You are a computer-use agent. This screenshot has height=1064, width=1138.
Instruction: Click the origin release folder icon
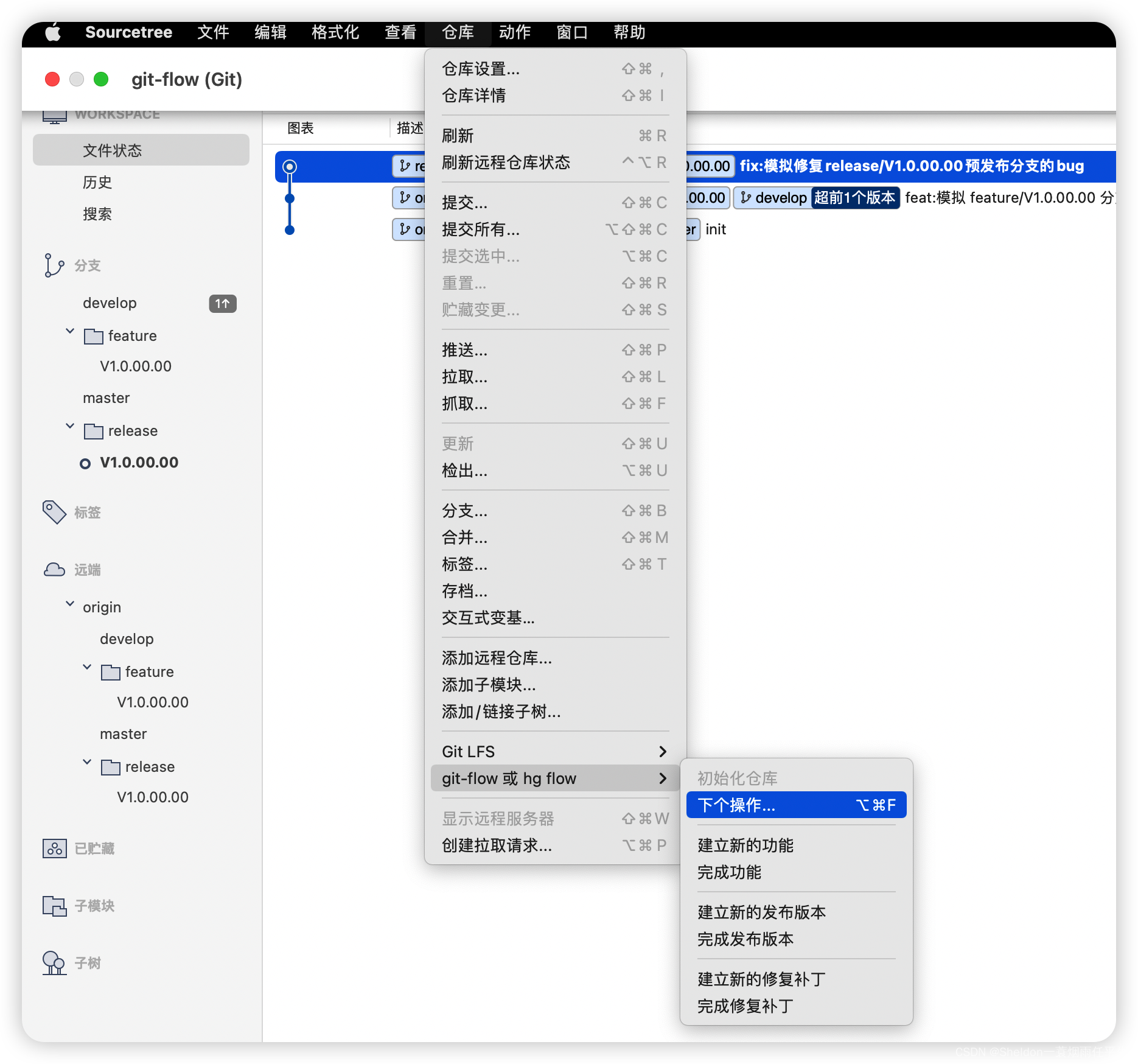111,767
